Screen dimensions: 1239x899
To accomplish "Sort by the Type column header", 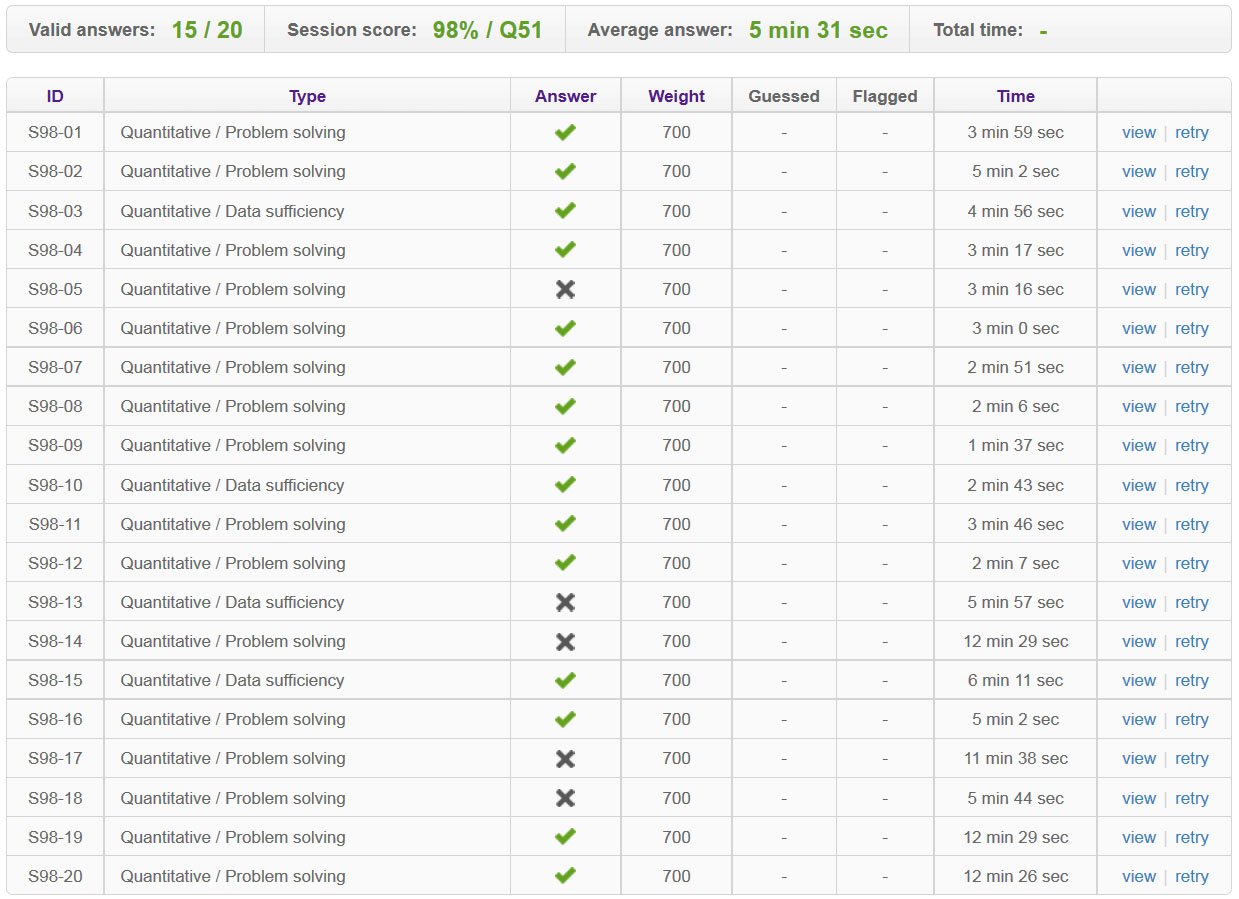I will click(x=307, y=96).
